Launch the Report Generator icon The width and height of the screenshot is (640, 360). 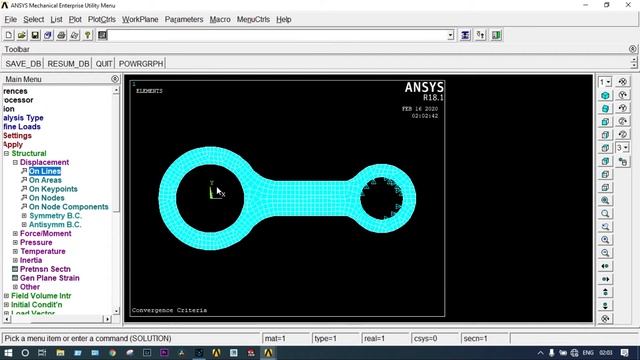(74, 35)
